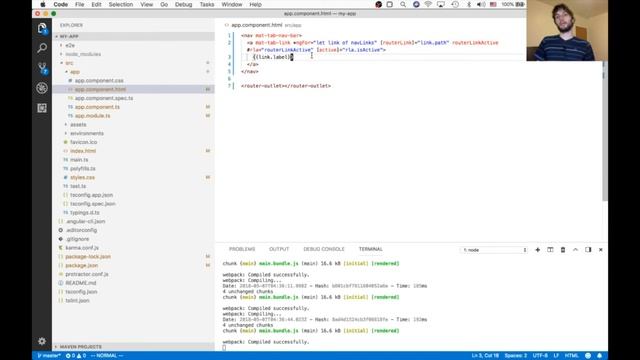The height and width of the screenshot is (360, 640).
Task: Open the Explorer view icon
Action: [42, 28]
